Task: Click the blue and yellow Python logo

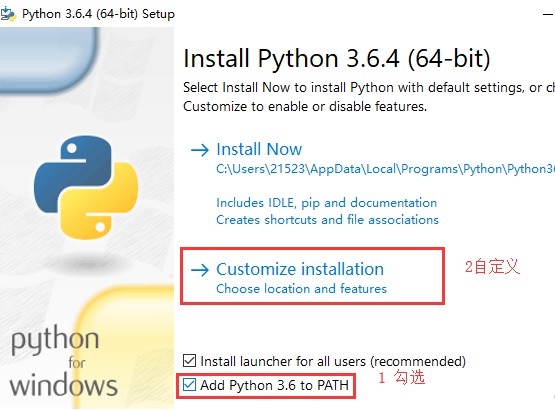Action: (86, 187)
